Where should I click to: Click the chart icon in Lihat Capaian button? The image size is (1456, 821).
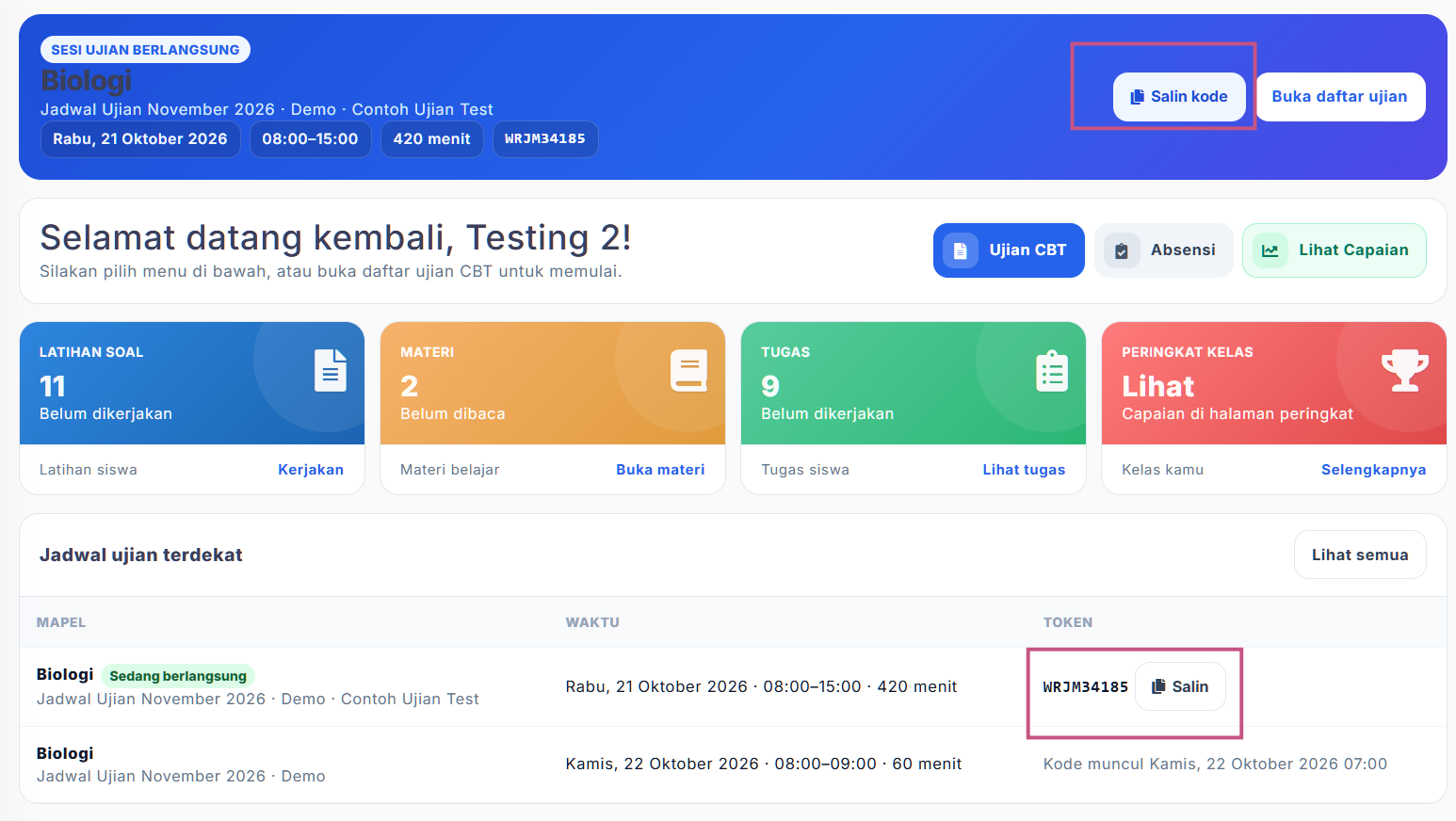[1270, 250]
